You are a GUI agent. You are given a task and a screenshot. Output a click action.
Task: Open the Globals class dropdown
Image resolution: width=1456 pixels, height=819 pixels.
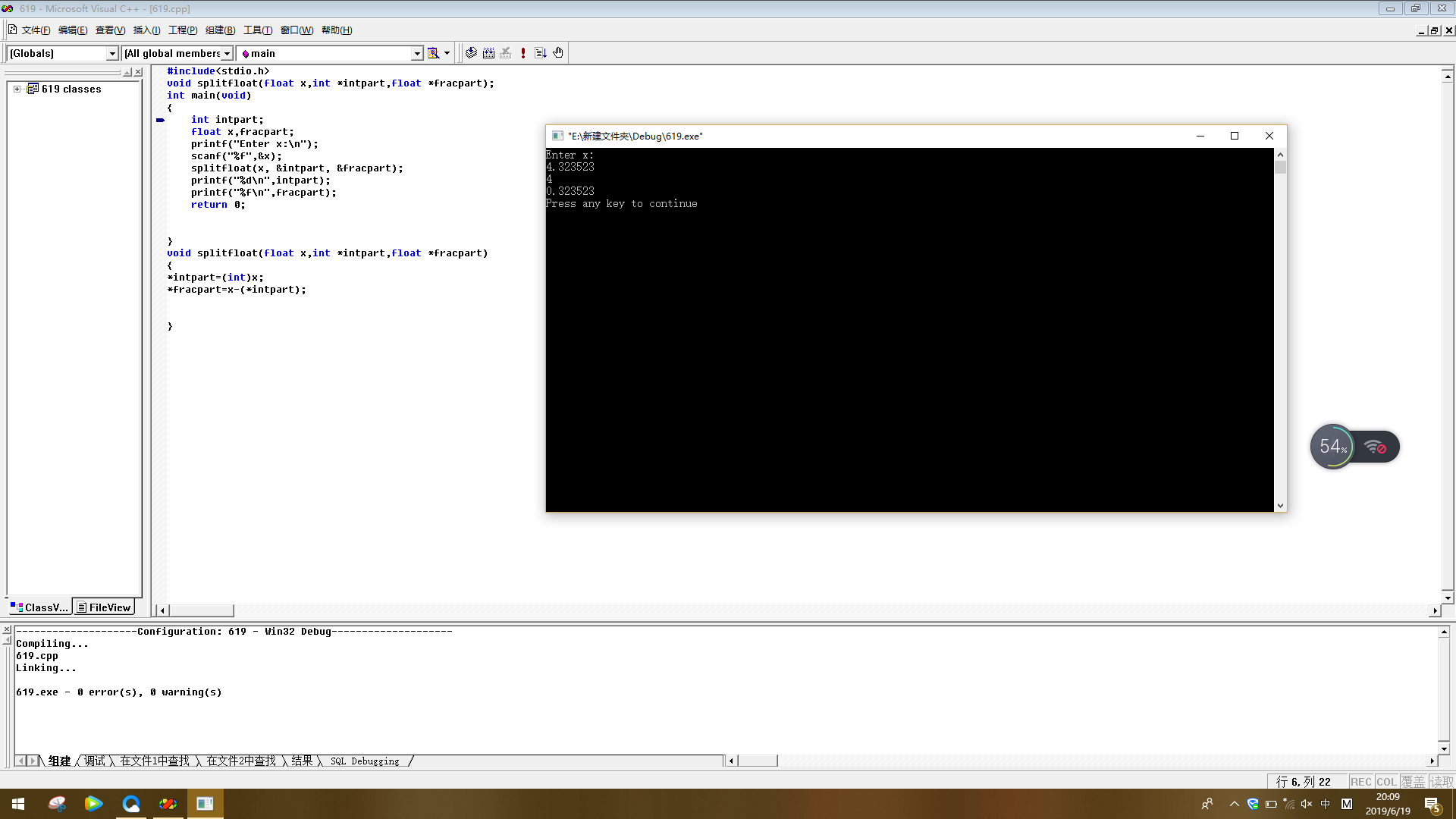tap(112, 53)
